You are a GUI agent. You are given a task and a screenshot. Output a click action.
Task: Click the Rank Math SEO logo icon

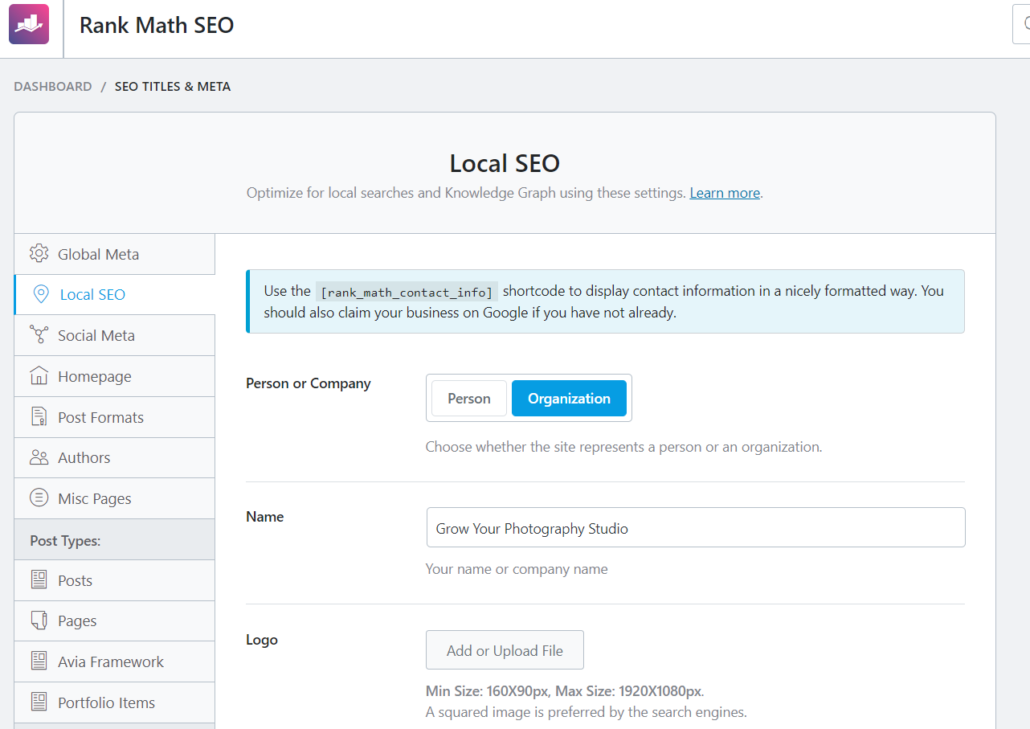[29, 24]
